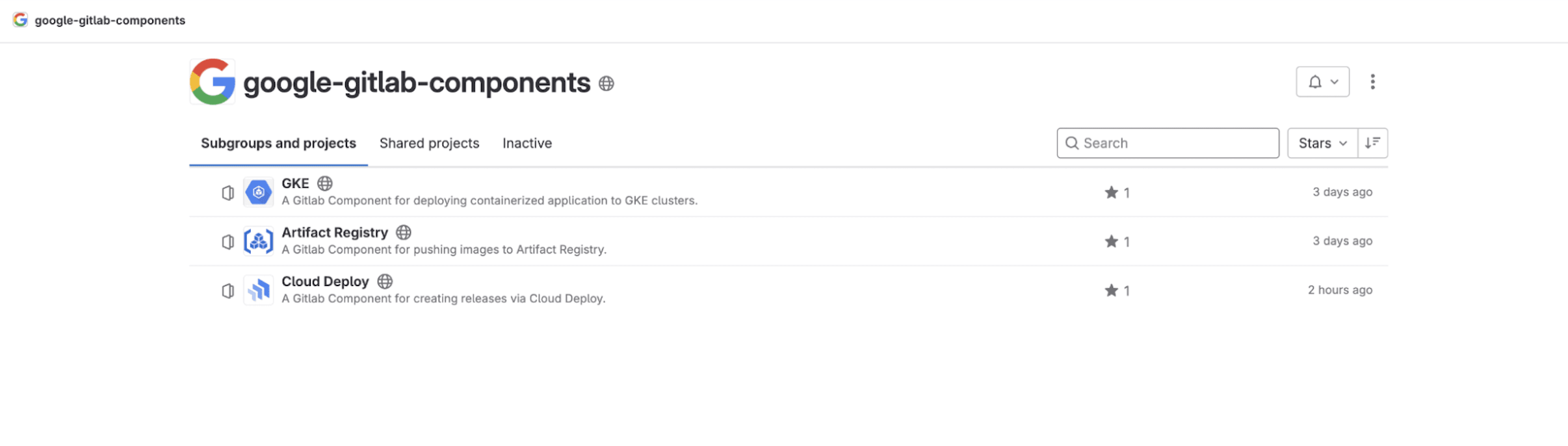This screenshot has width=1568, height=446.
Task: Open the Stars sort dropdown
Action: coord(1322,143)
